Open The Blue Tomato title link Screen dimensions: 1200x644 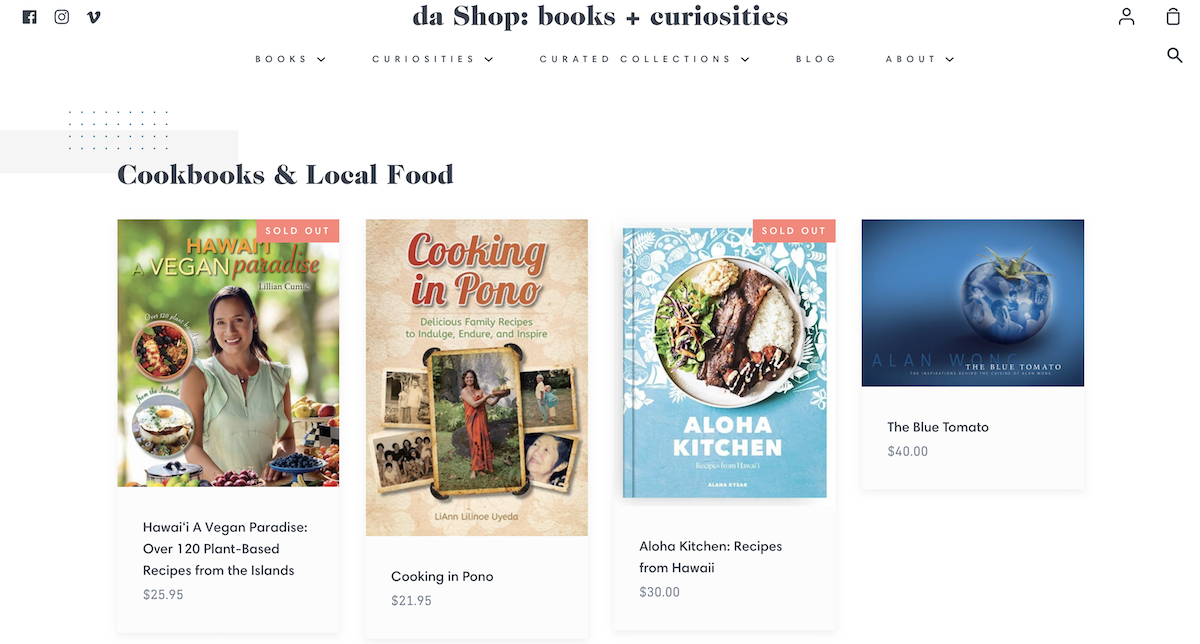(938, 427)
